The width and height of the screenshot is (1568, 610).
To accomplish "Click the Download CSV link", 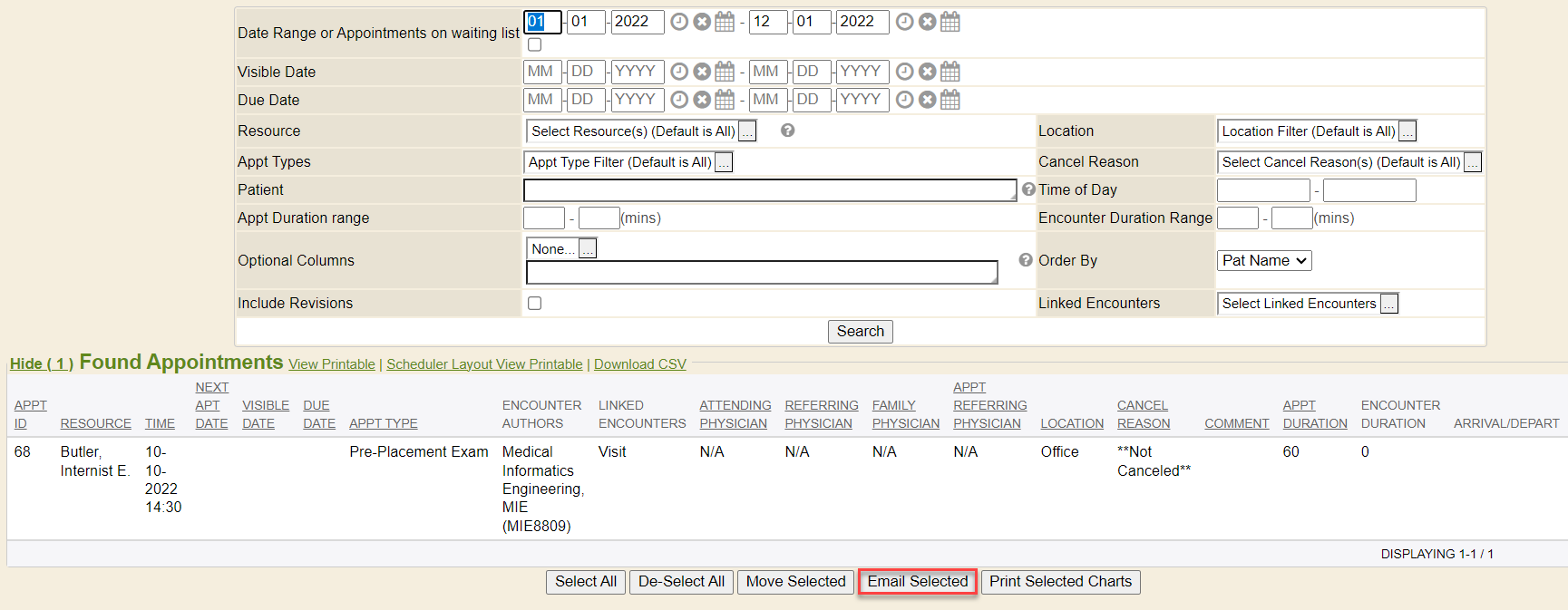I will pyautogui.click(x=639, y=364).
